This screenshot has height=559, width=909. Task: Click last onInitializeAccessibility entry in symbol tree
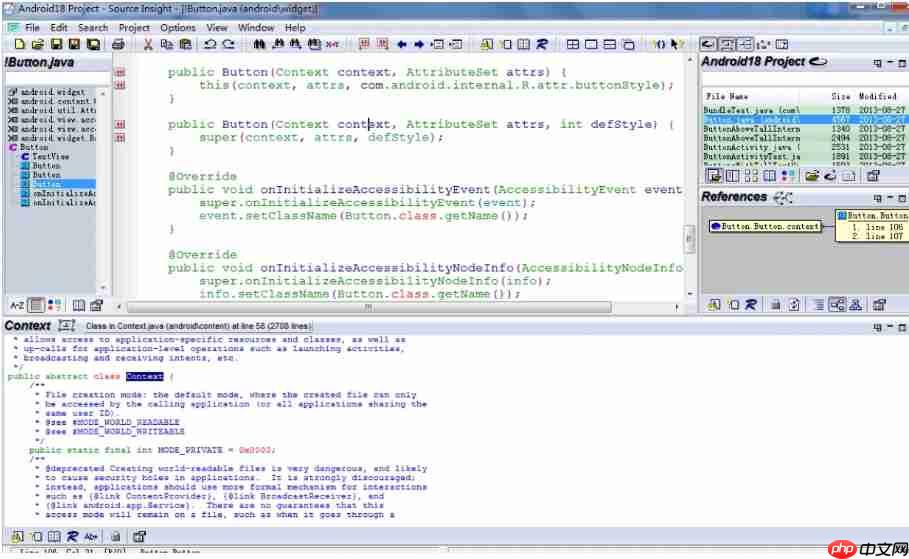pos(58,202)
